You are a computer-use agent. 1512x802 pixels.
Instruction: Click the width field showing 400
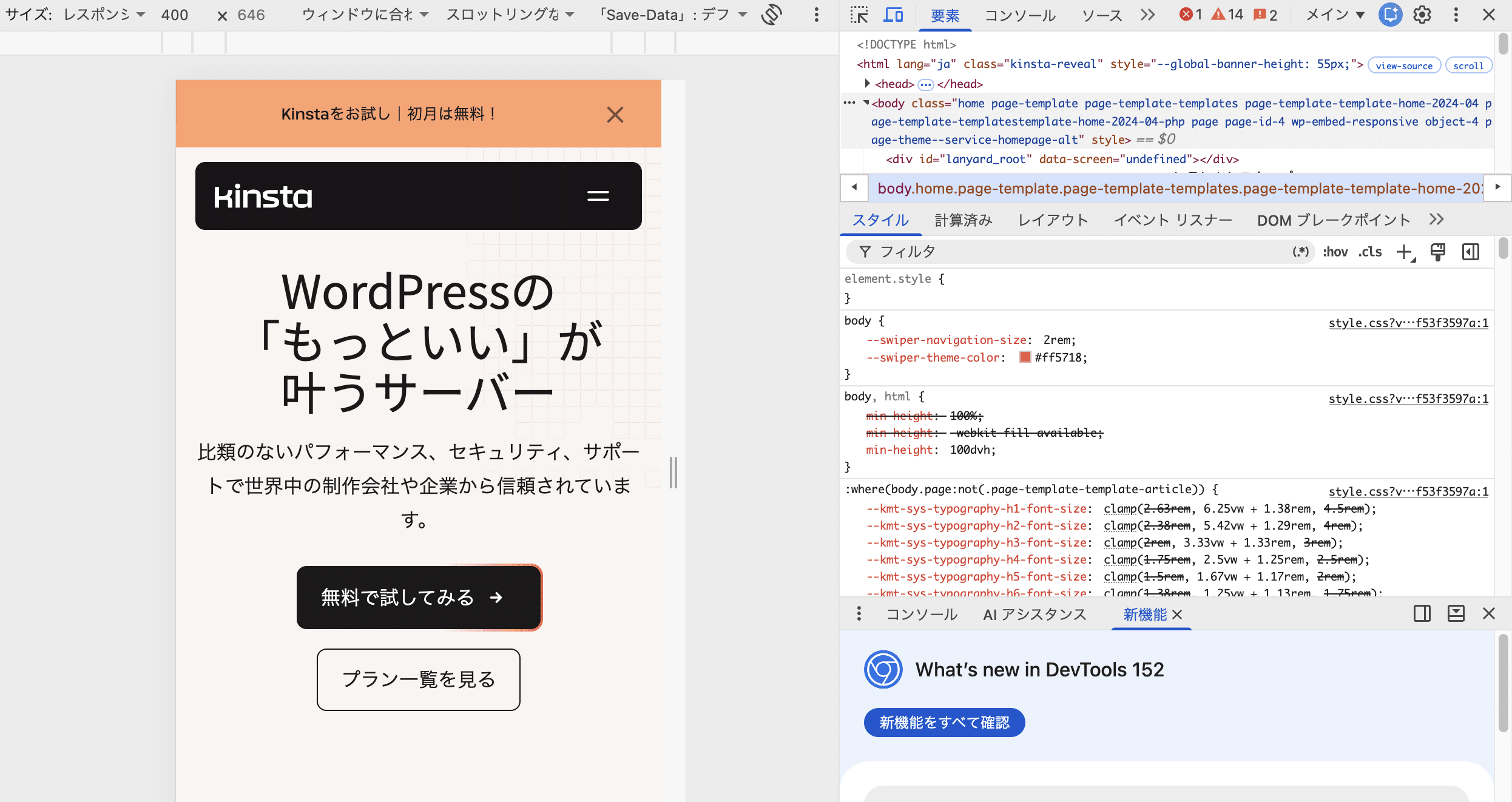175,15
